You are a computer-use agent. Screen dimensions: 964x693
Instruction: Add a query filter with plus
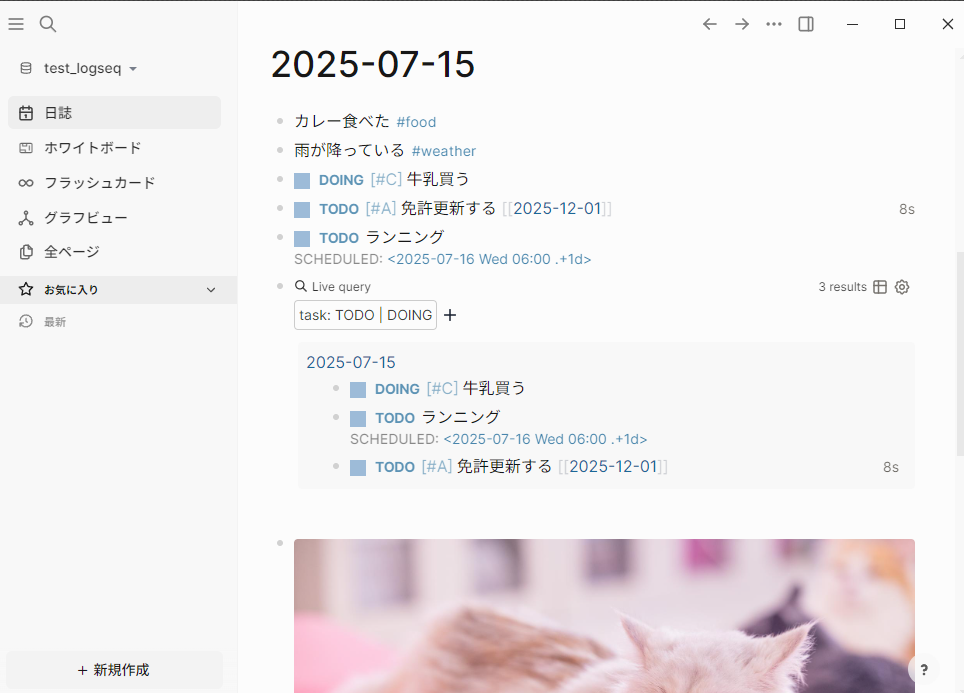coord(450,315)
